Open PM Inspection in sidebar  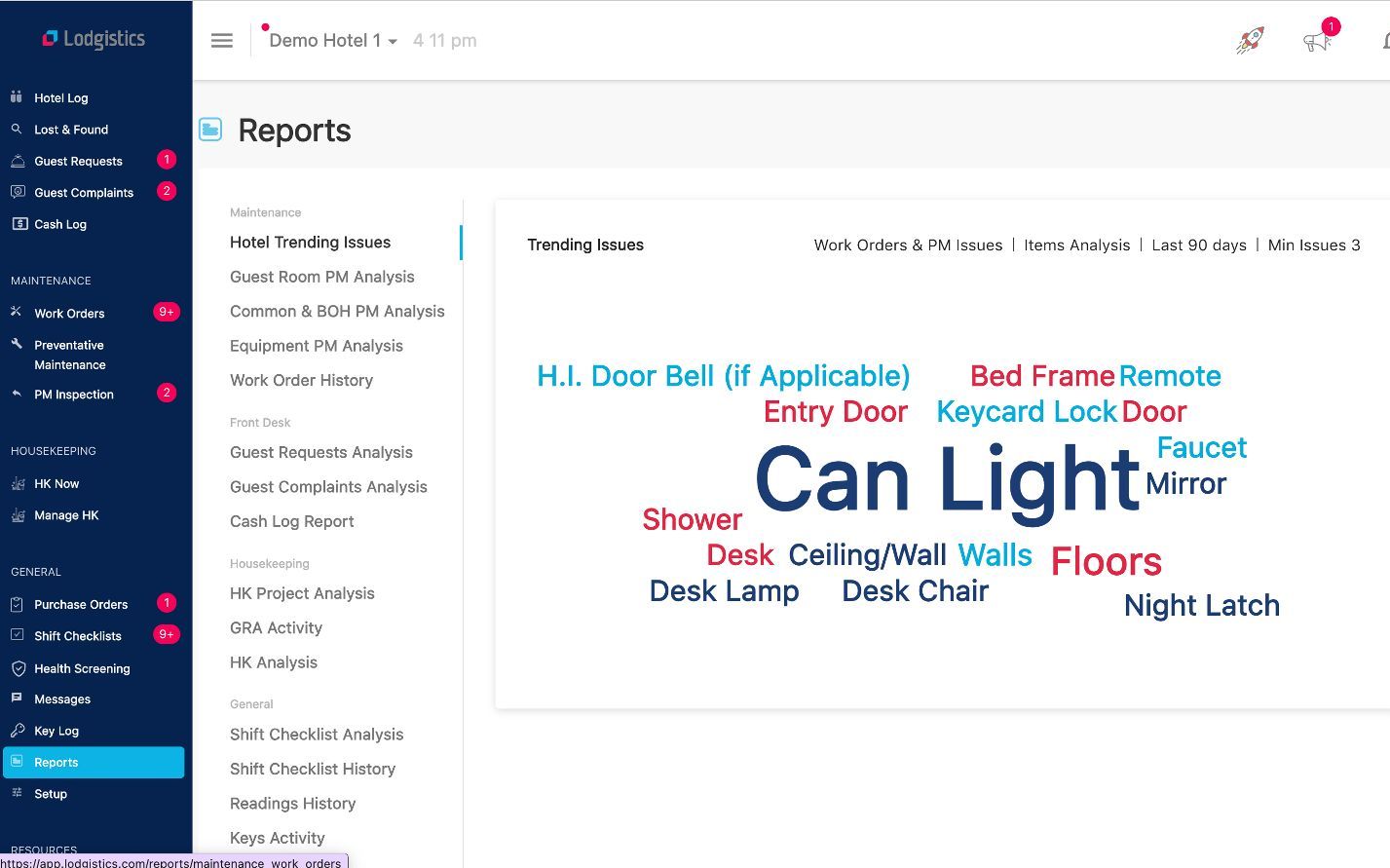pyautogui.click(x=74, y=395)
